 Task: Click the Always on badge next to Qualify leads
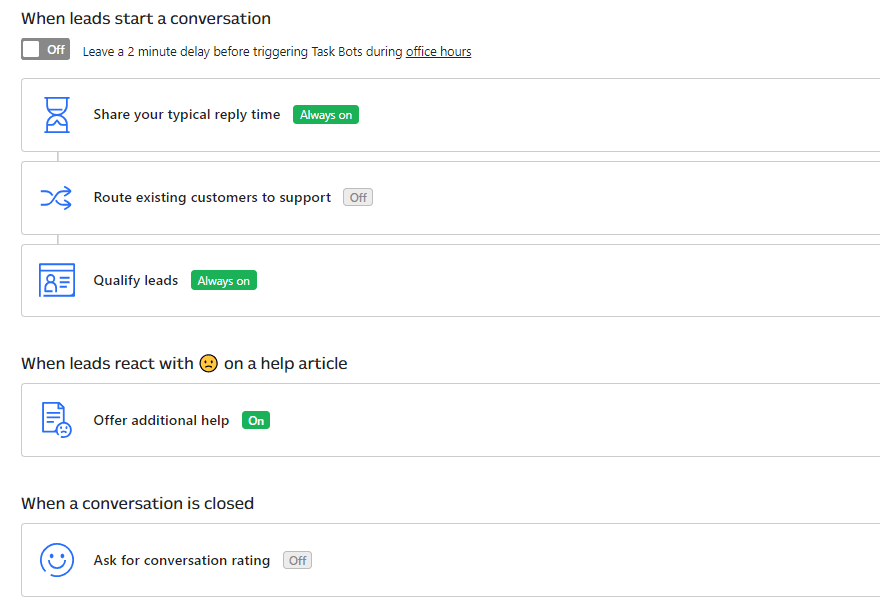pyautogui.click(x=223, y=280)
